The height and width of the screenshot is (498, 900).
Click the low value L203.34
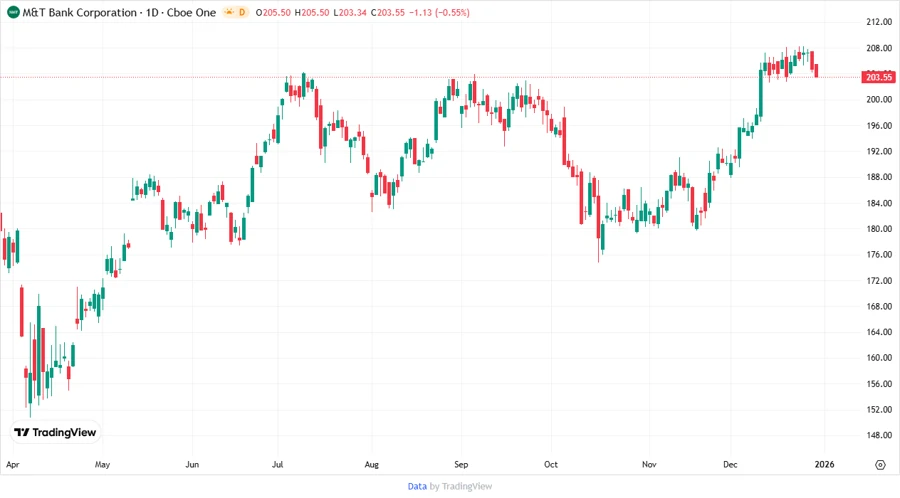[350, 12]
